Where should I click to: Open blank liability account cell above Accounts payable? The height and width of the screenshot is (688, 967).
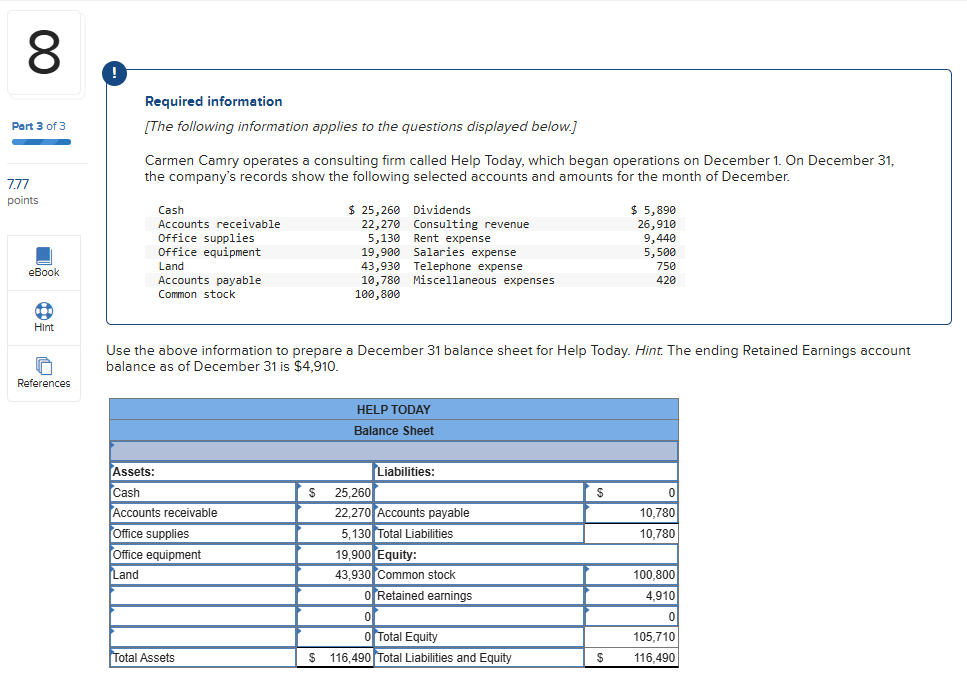(x=479, y=493)
